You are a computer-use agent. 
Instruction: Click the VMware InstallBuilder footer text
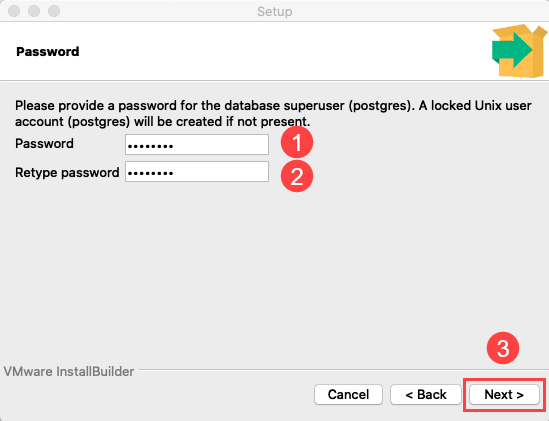pos(69,372)
